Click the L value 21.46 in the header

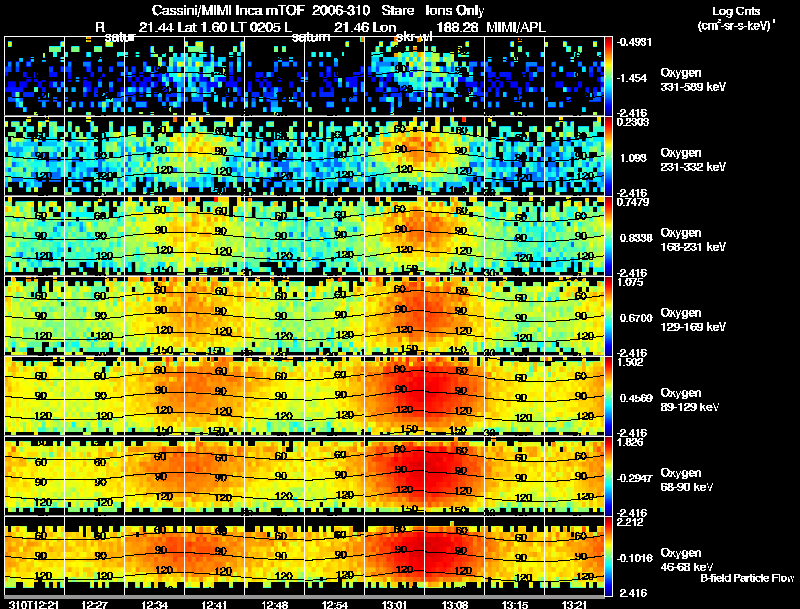click(352, 27)
